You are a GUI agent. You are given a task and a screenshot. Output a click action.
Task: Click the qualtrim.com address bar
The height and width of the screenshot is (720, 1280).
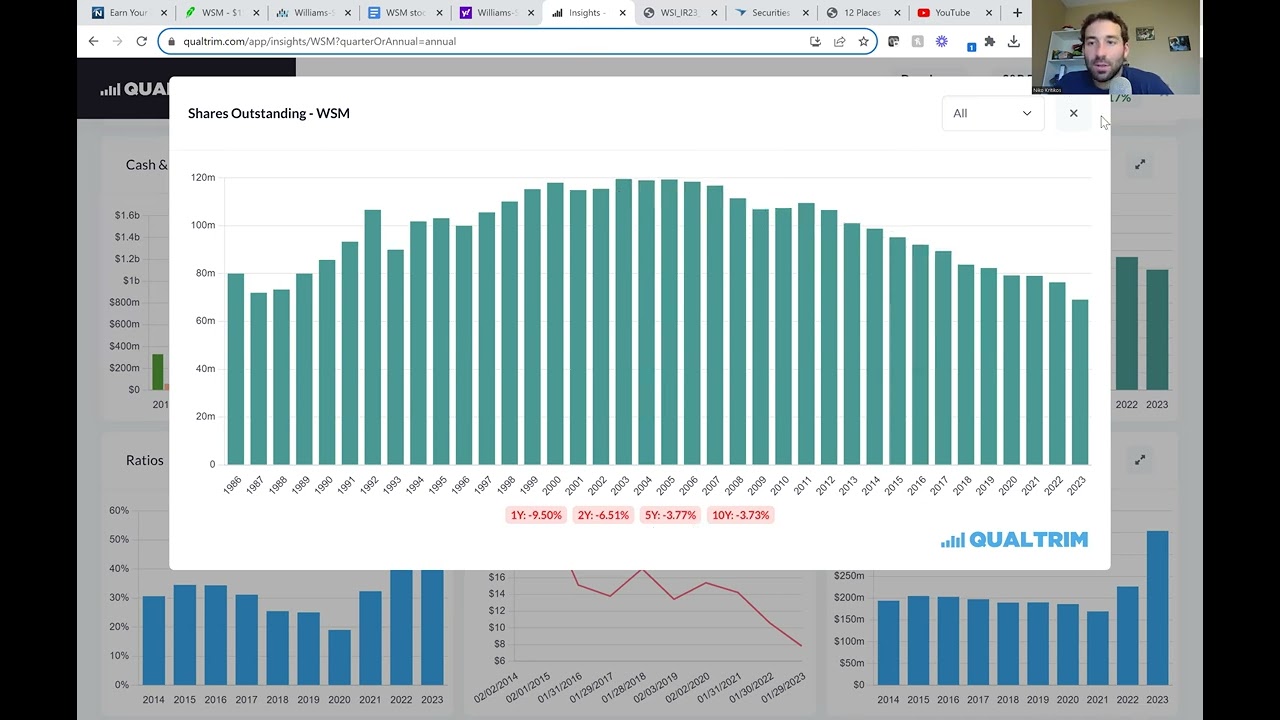point(517,41)
